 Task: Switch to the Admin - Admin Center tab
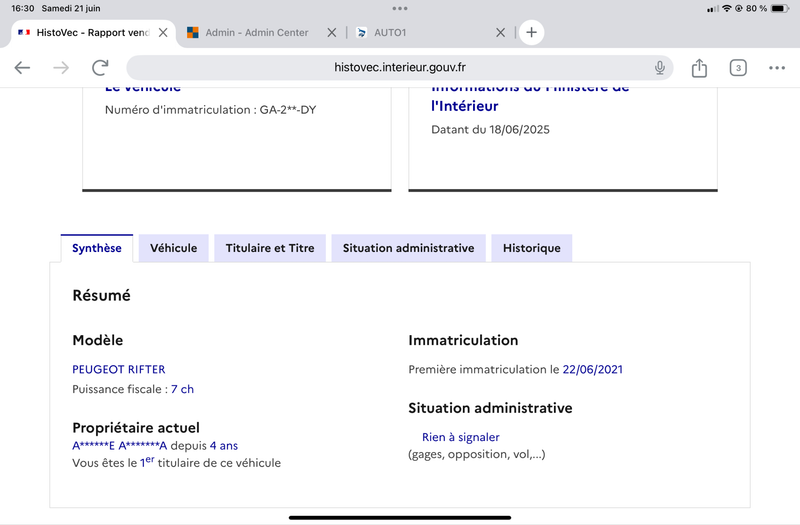click(x=257, y=33)
